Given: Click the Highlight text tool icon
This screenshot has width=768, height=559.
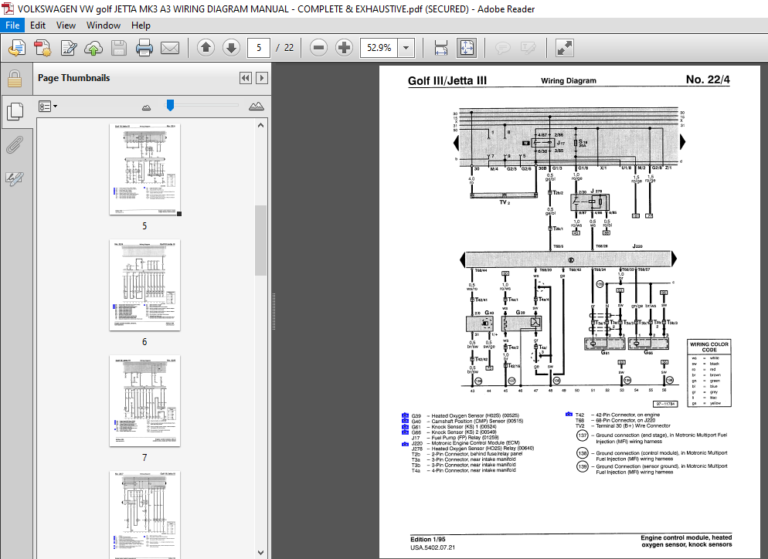Looking at the screenshot, I should coord(528,48).
